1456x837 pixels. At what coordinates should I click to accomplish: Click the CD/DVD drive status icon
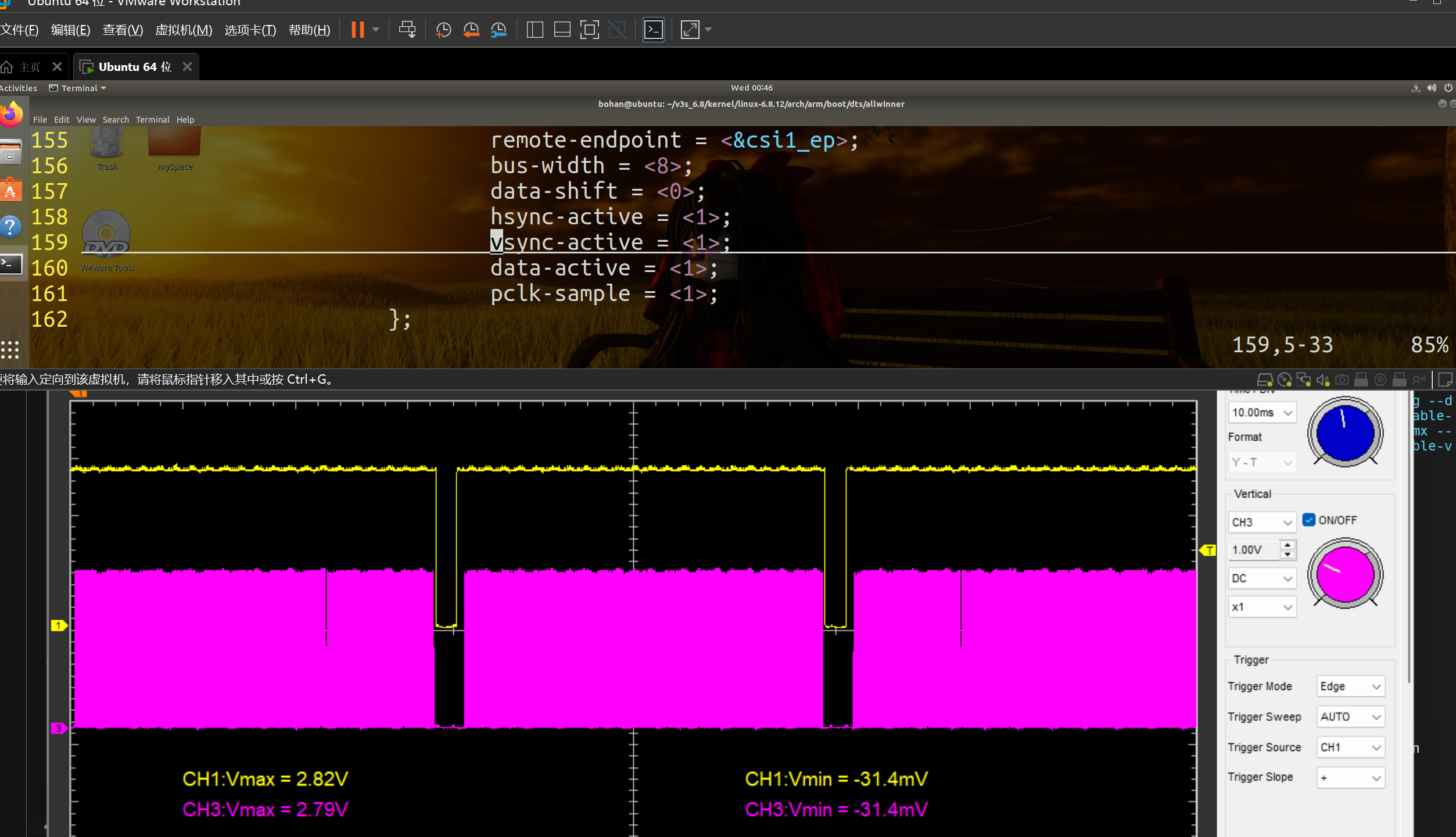(x=1285, y=380)
